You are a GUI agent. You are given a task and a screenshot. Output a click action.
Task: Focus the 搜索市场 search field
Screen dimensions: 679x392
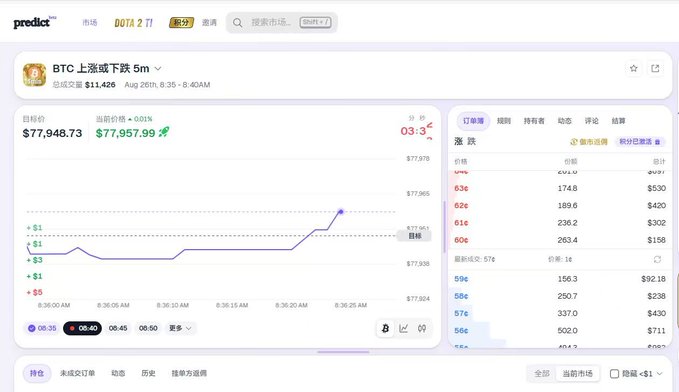pyautogui.click(x=281, y=23)
